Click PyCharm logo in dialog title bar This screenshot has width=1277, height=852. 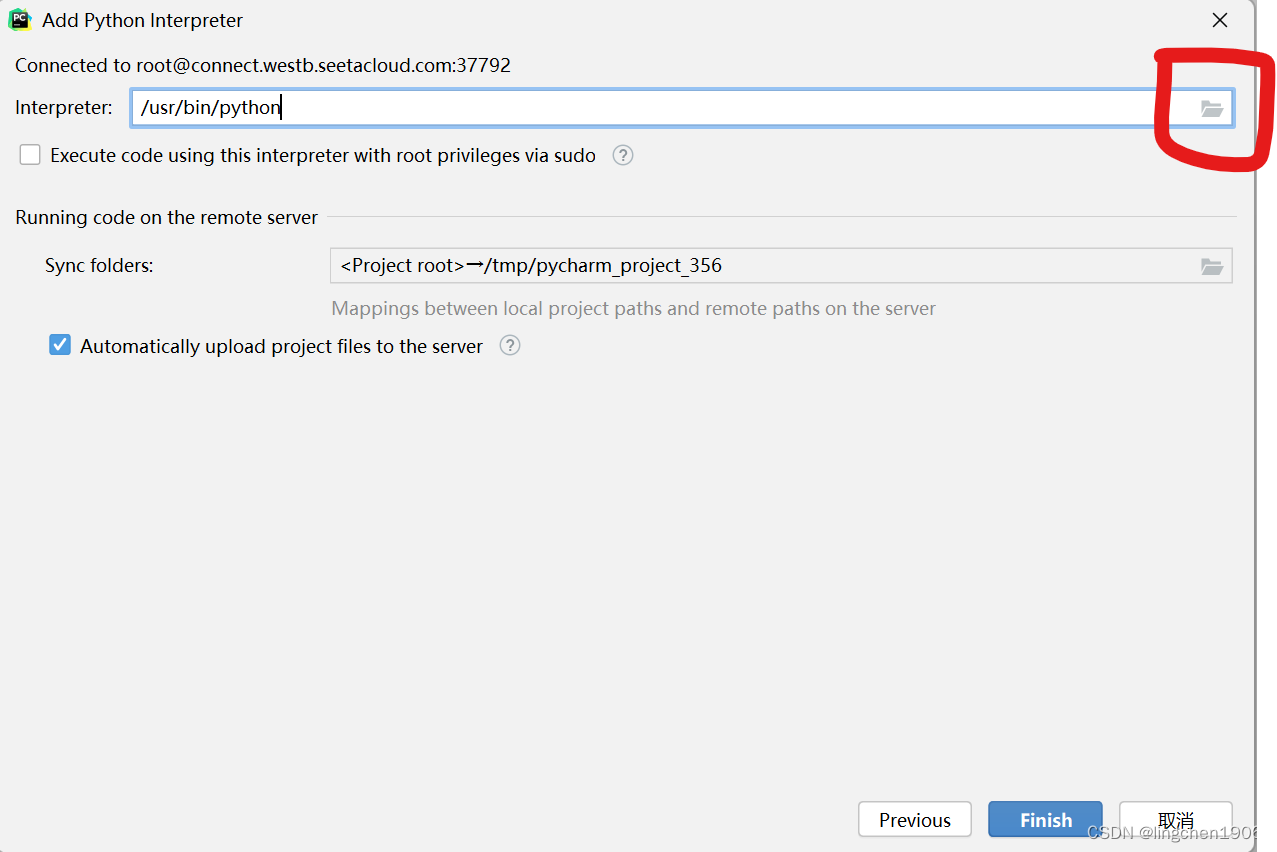(20, 20)
